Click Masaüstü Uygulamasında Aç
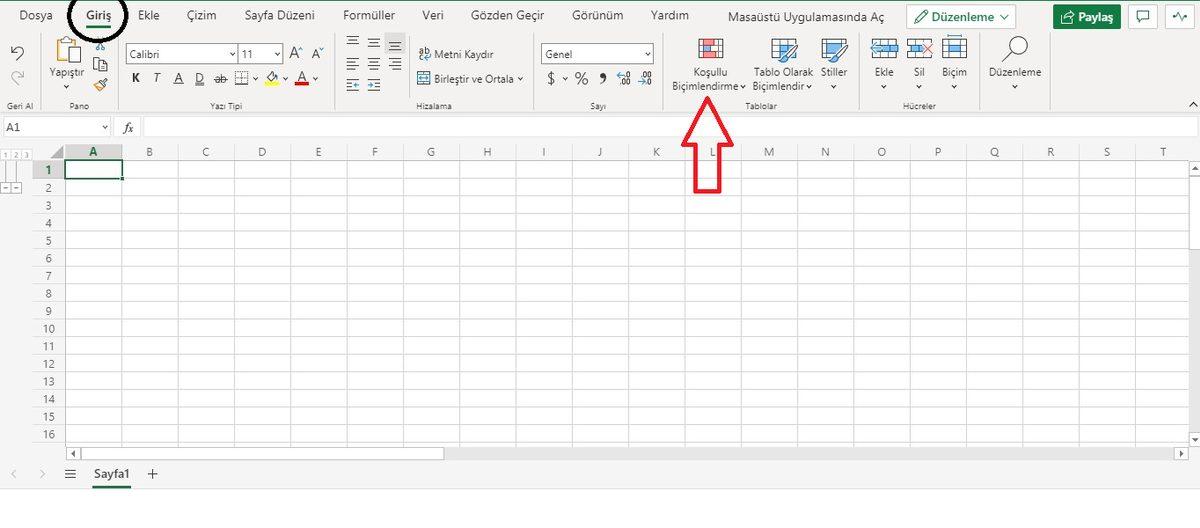The width and height of the screenshot is (1200, 528). pos(806,18)
